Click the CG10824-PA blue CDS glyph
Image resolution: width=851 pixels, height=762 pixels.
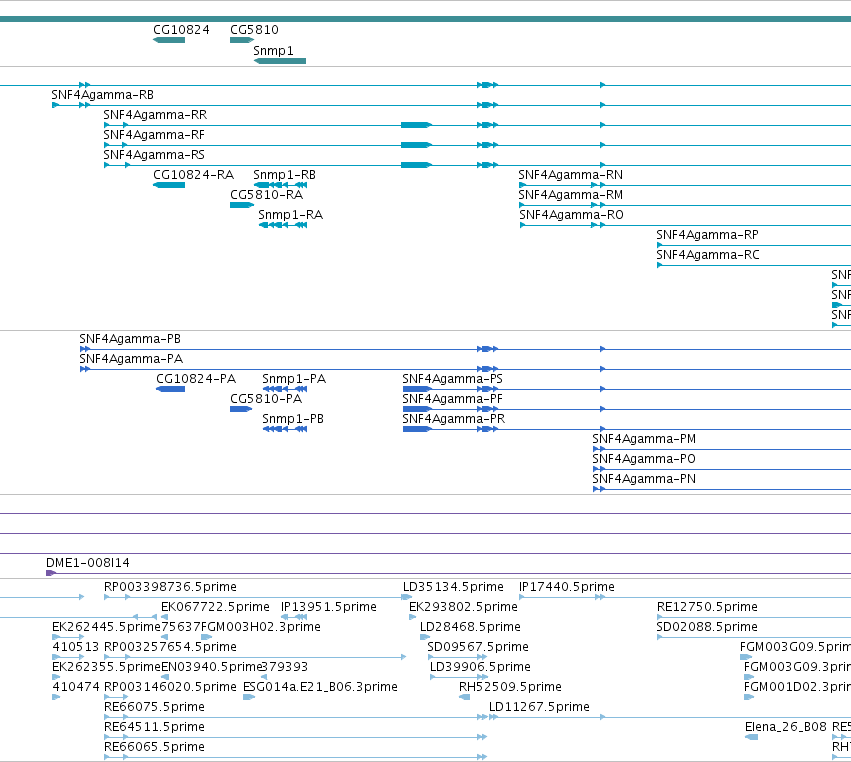(x=171, y=389)
